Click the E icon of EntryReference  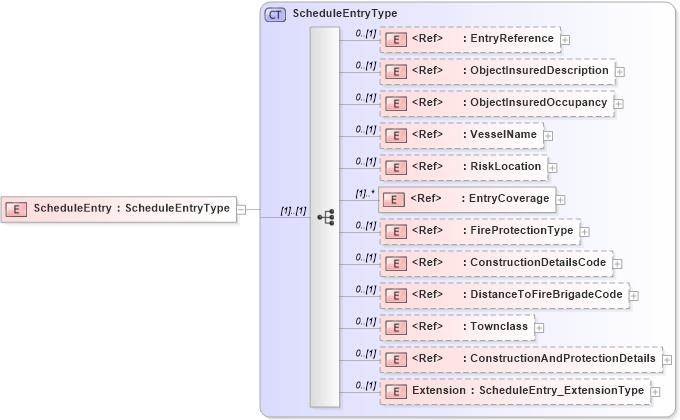click(396, 40)
